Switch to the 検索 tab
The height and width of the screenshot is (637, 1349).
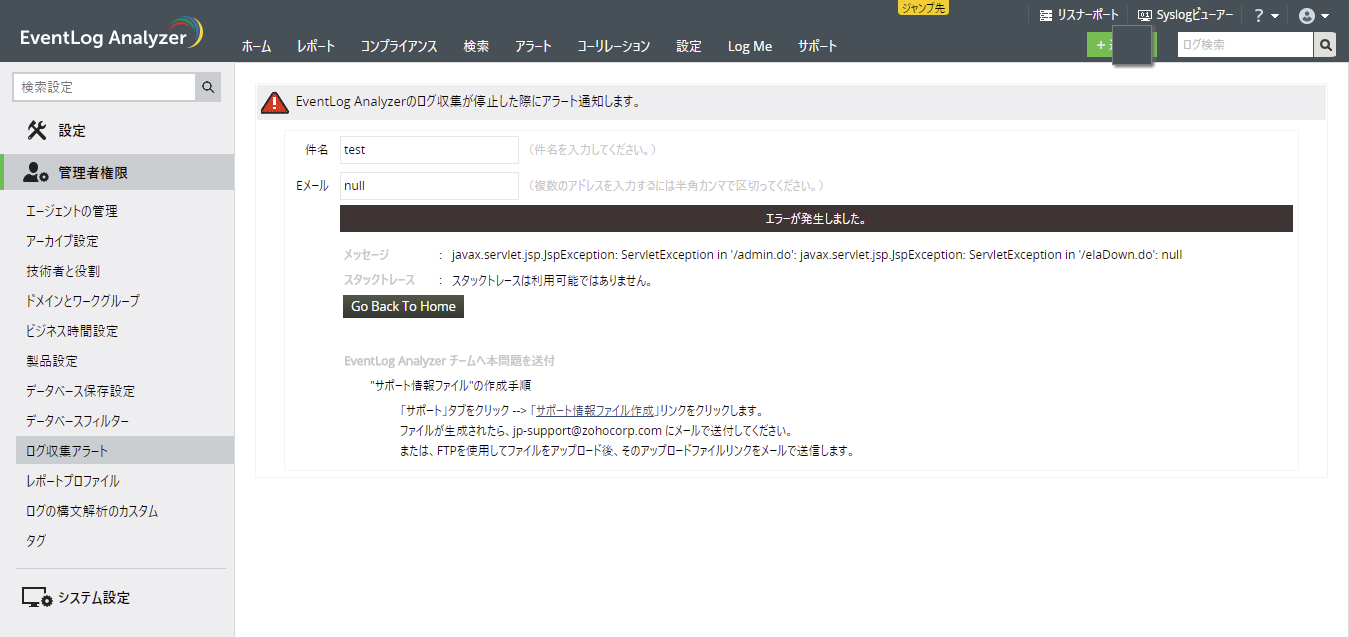(476, 46)
